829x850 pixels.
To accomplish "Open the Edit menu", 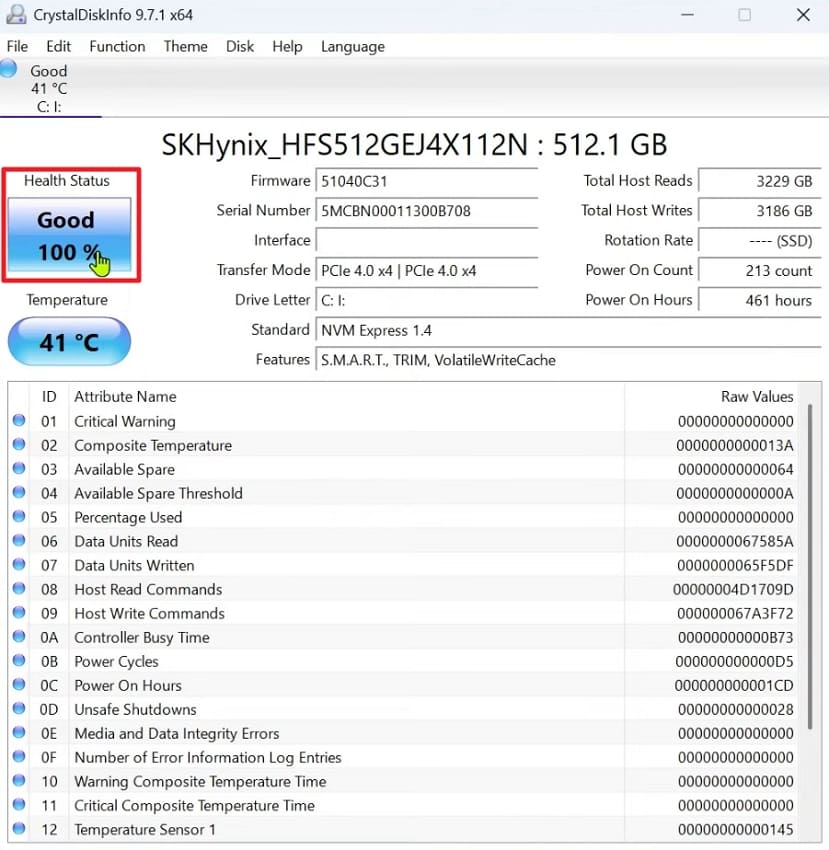I will 58,46.
